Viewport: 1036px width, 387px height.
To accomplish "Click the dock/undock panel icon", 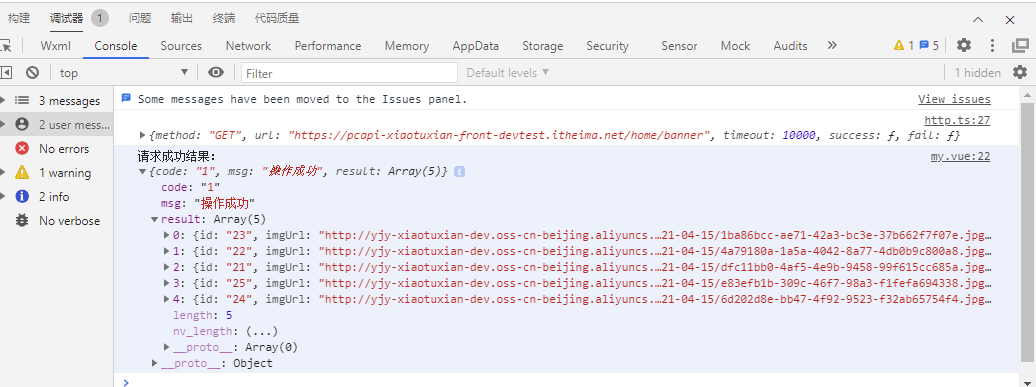I will (x=1020, y=45).
